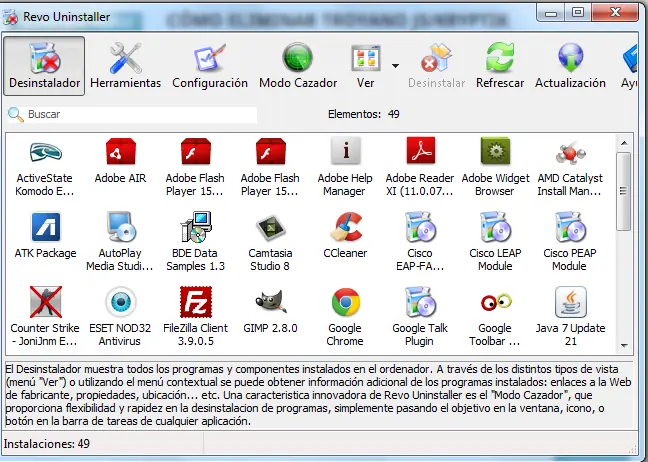Screen dimensions: 648x462
Task: Maximize the Revo Uninstaller window
Action: point(578,13)
